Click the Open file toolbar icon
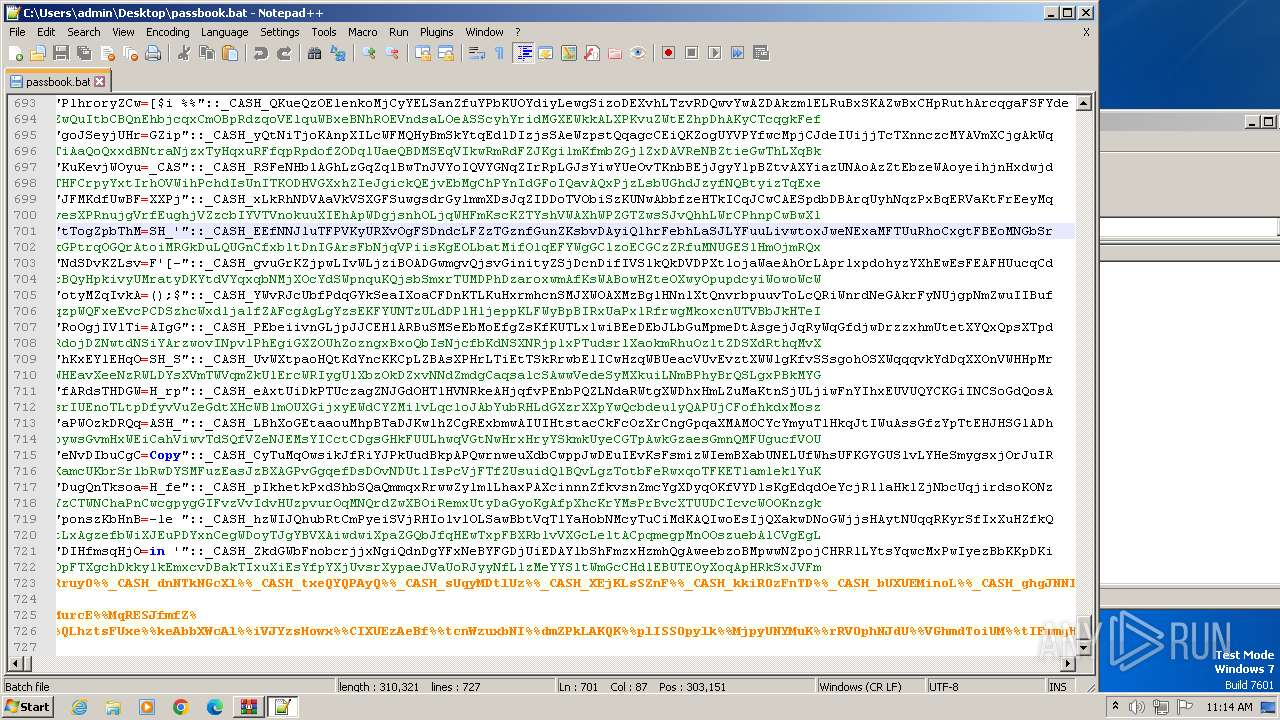Screen dimensions: 1280x720 pyautogui.click(x=38, y=53)
